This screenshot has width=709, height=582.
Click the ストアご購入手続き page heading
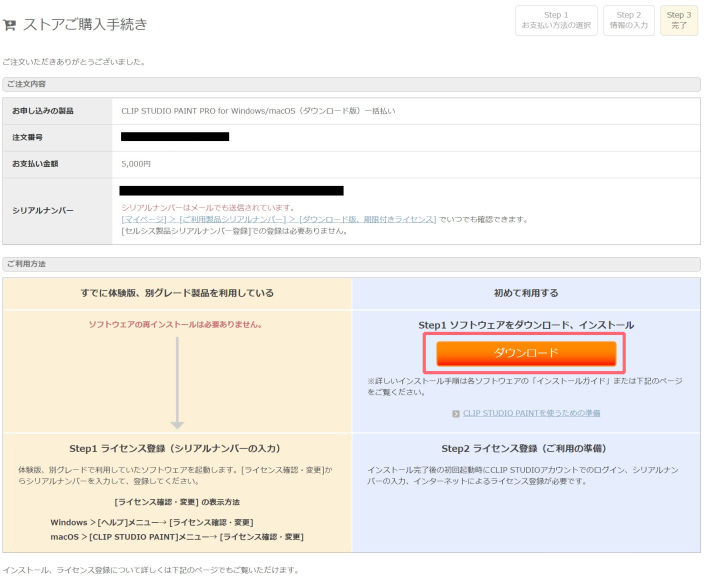tap(85, 24)
